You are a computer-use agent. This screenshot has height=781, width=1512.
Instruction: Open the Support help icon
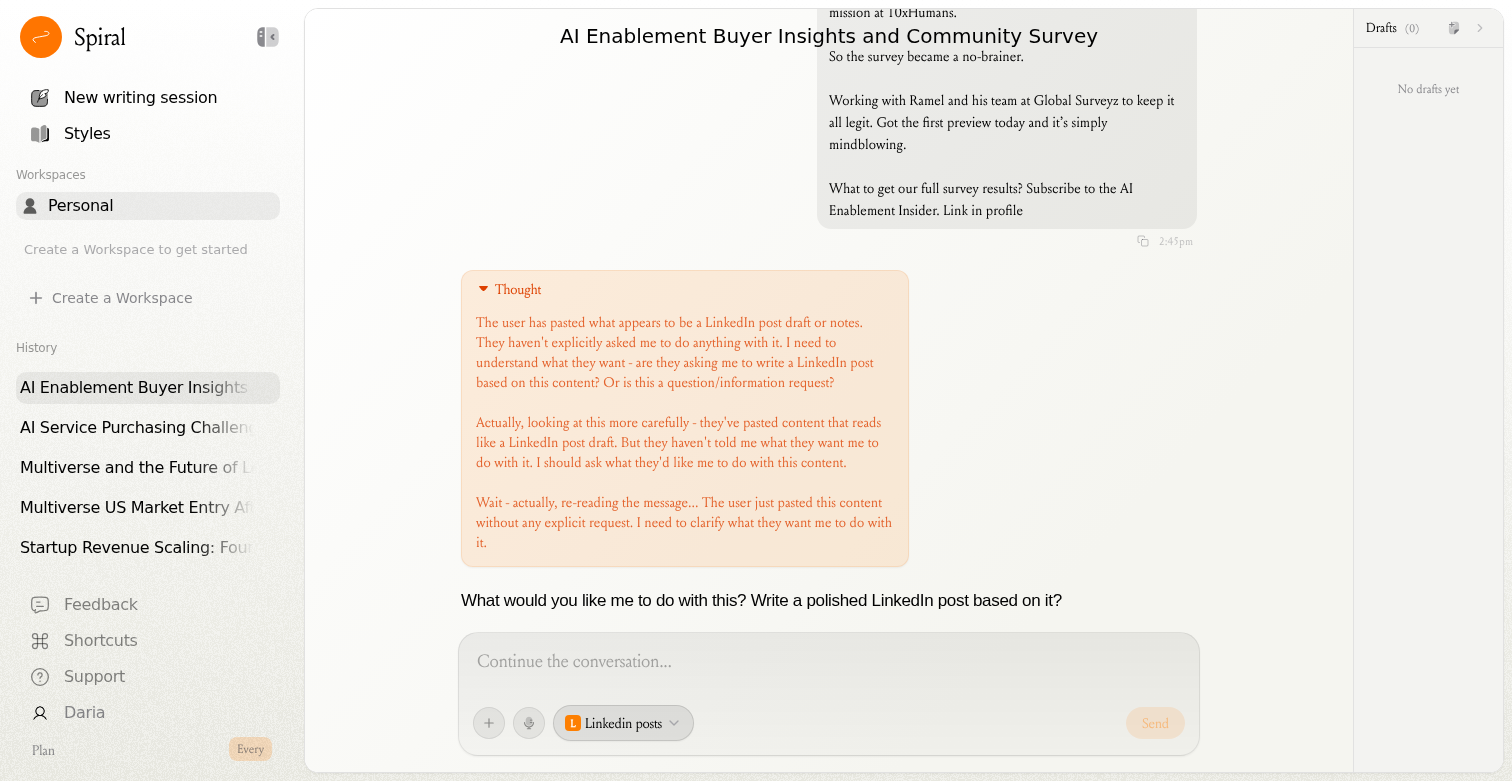[x=40, y=677]
